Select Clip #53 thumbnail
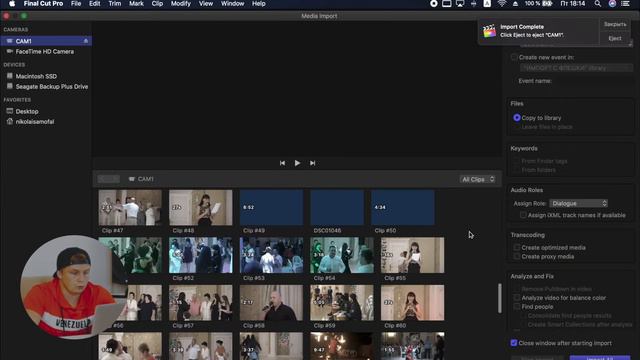 (x=271, y=255)
